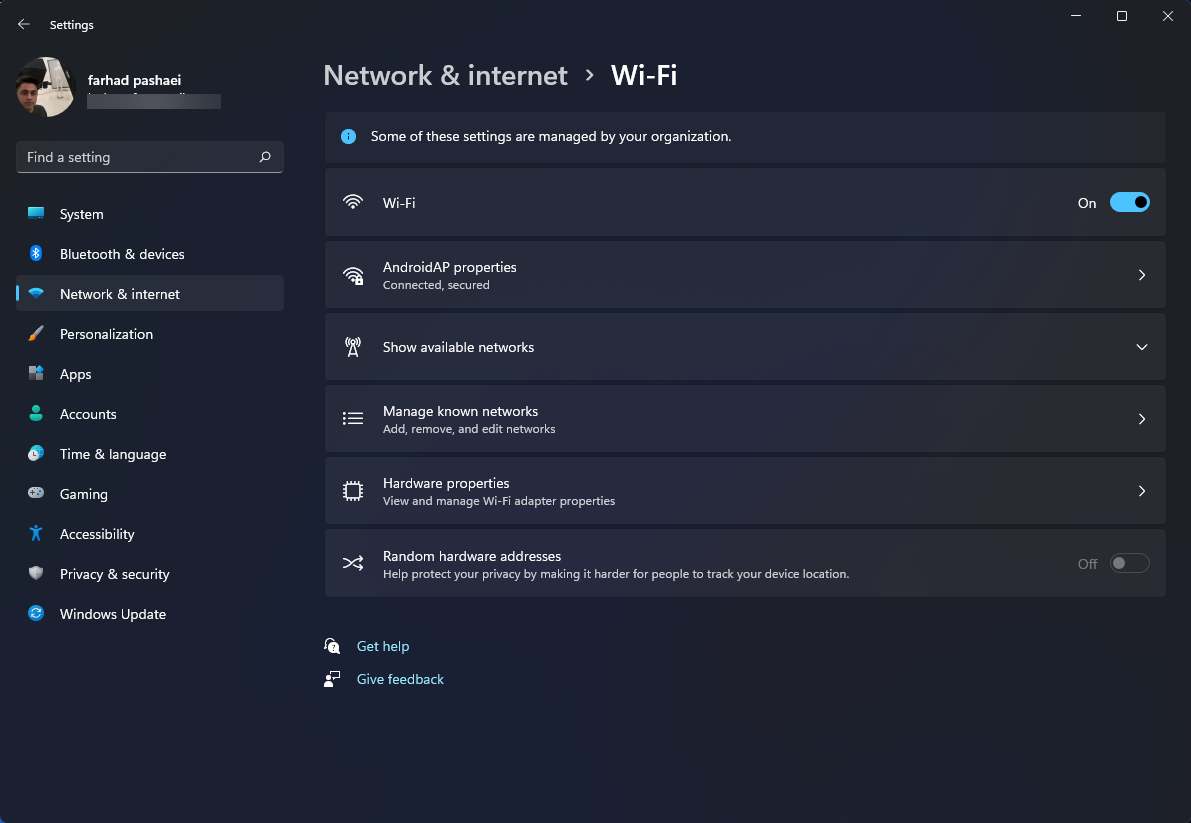
Task: Go to Network & internet breadcrumb
Action: (x=446, y=75)
